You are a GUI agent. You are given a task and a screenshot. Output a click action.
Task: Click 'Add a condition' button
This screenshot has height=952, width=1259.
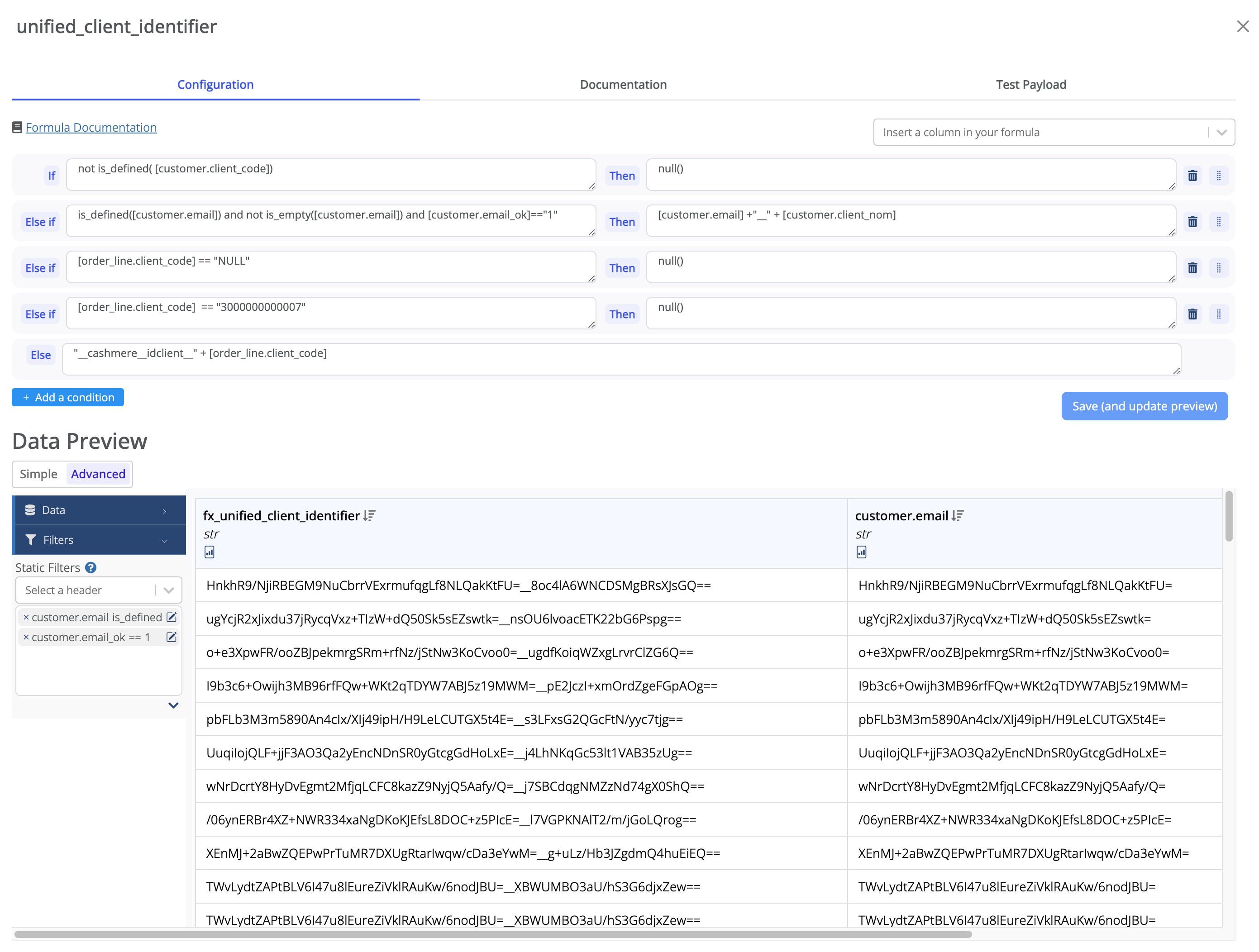68,397
